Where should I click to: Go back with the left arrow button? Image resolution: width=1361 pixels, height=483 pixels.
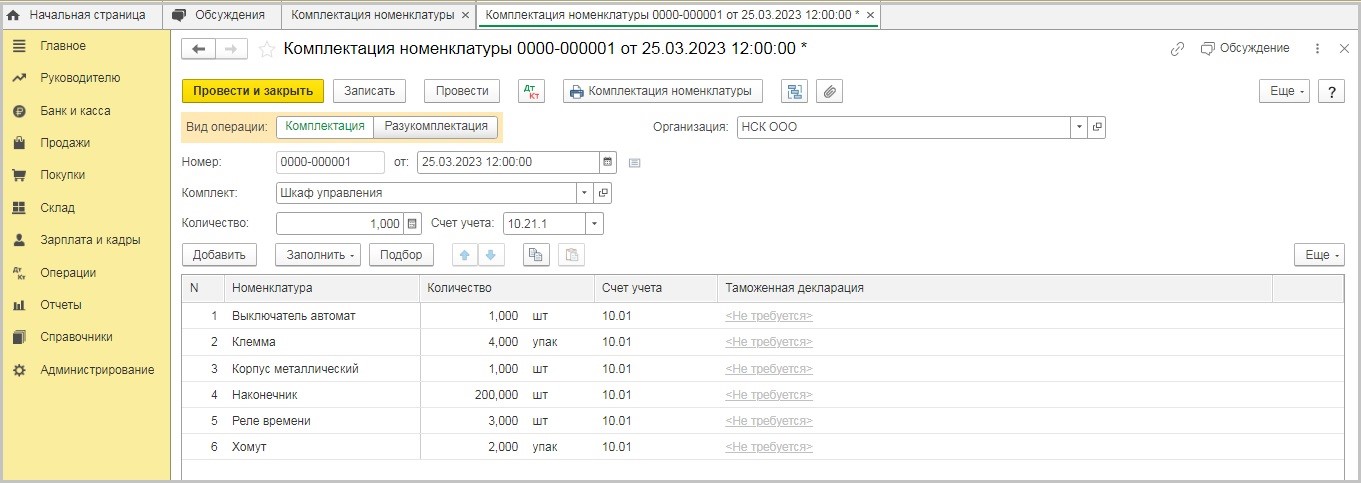coord(198,49)
